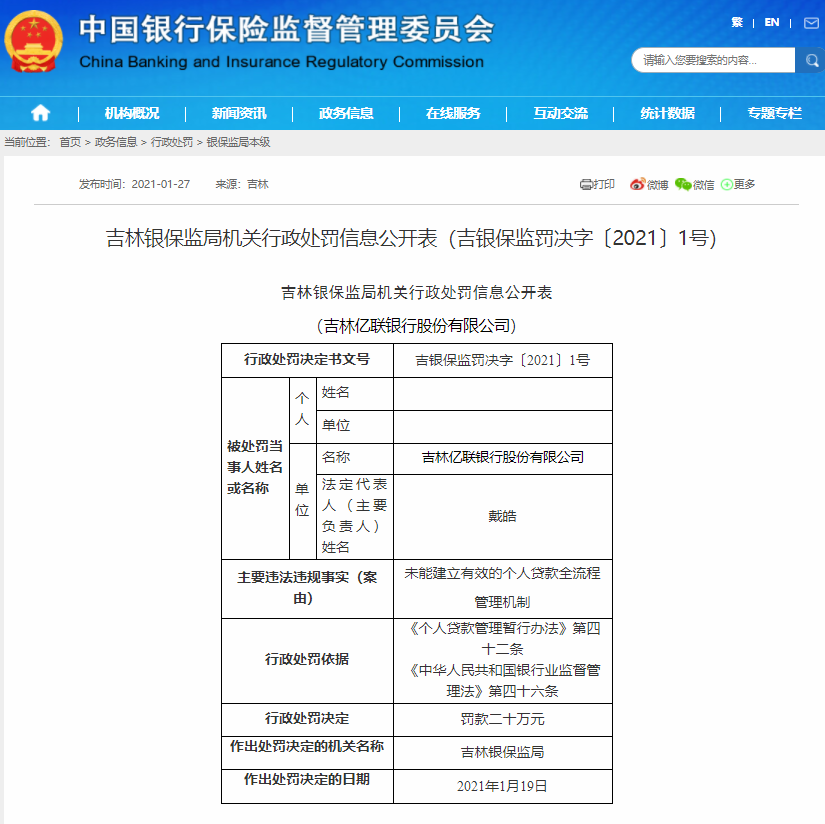825x824 pixels.
Task: Click the cell 吉林银保监局
Action: (502, 752)
